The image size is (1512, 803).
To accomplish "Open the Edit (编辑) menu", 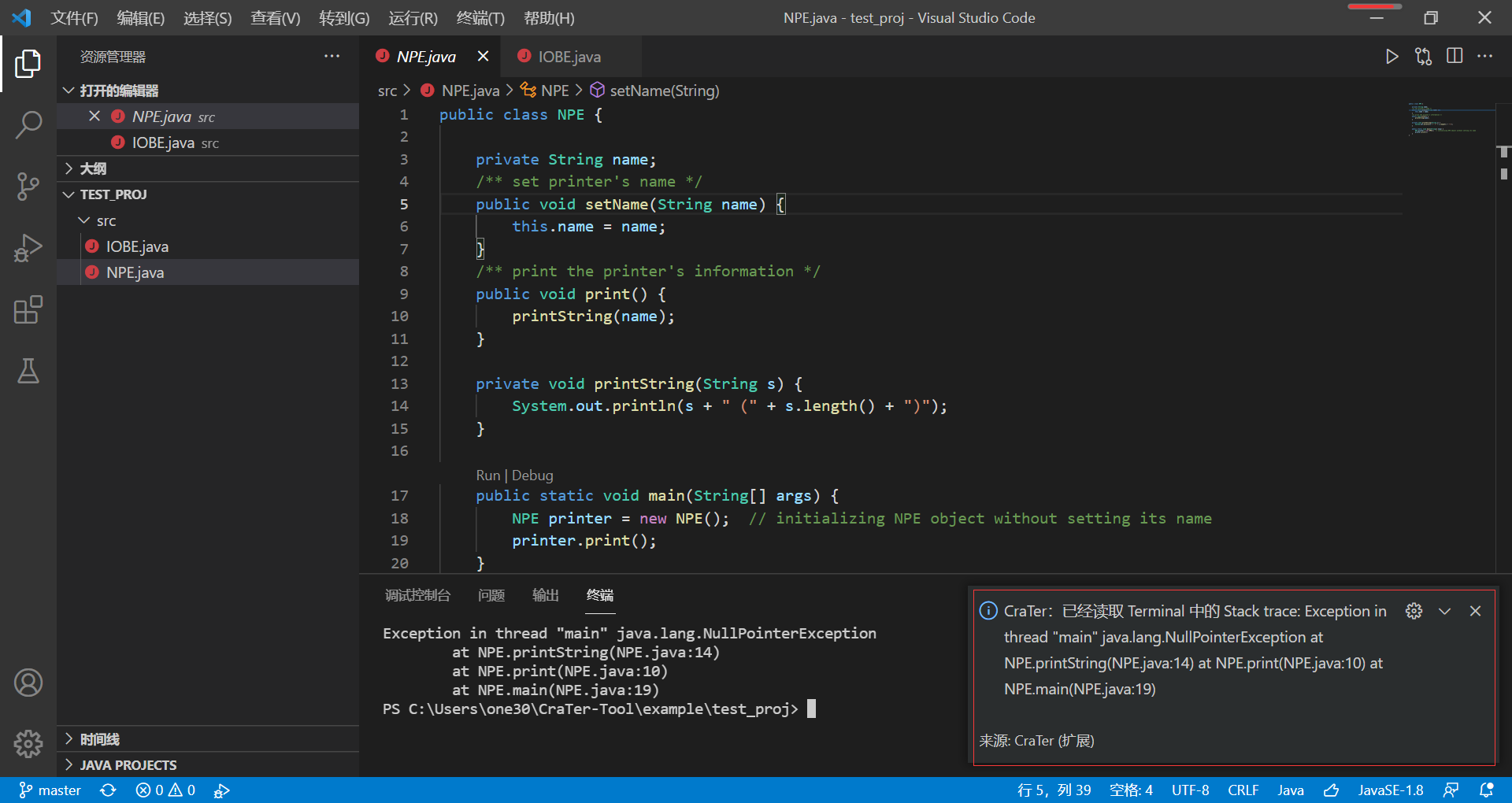I will click(141, 18).
